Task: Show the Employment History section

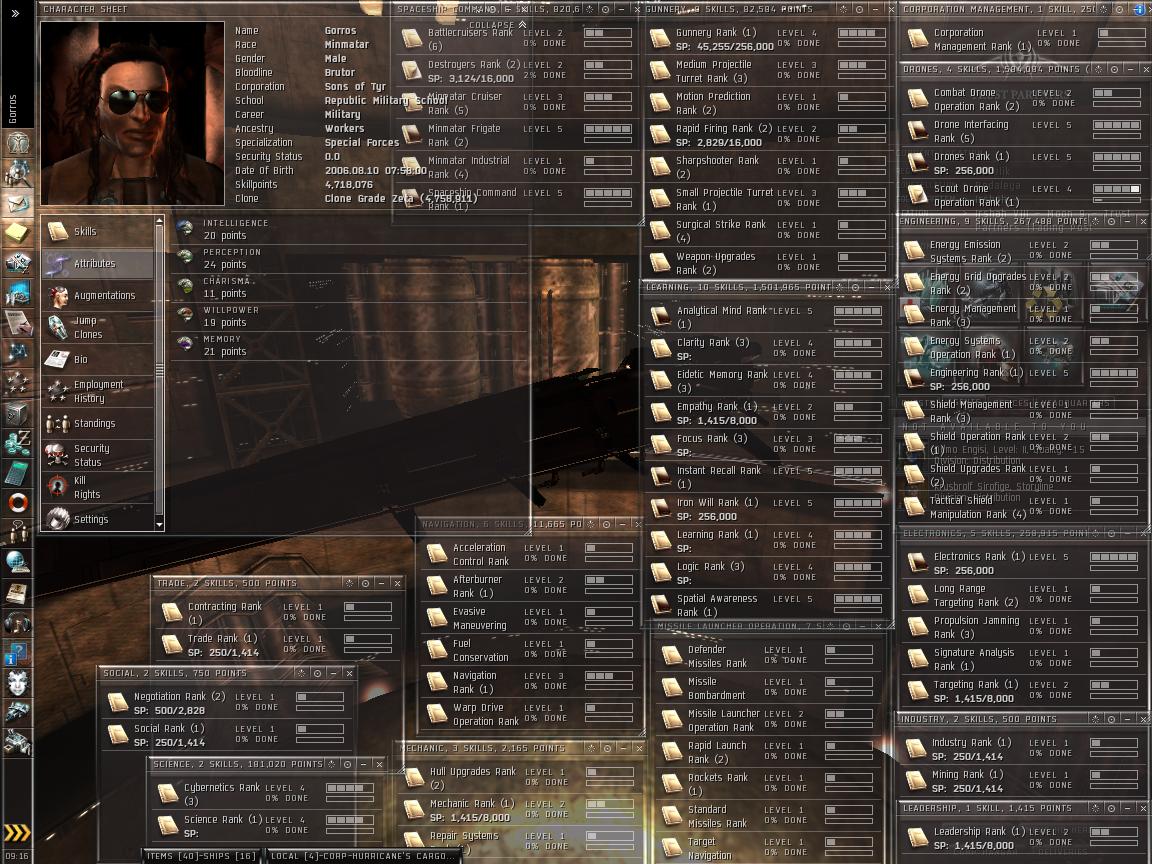Action: 98,391
